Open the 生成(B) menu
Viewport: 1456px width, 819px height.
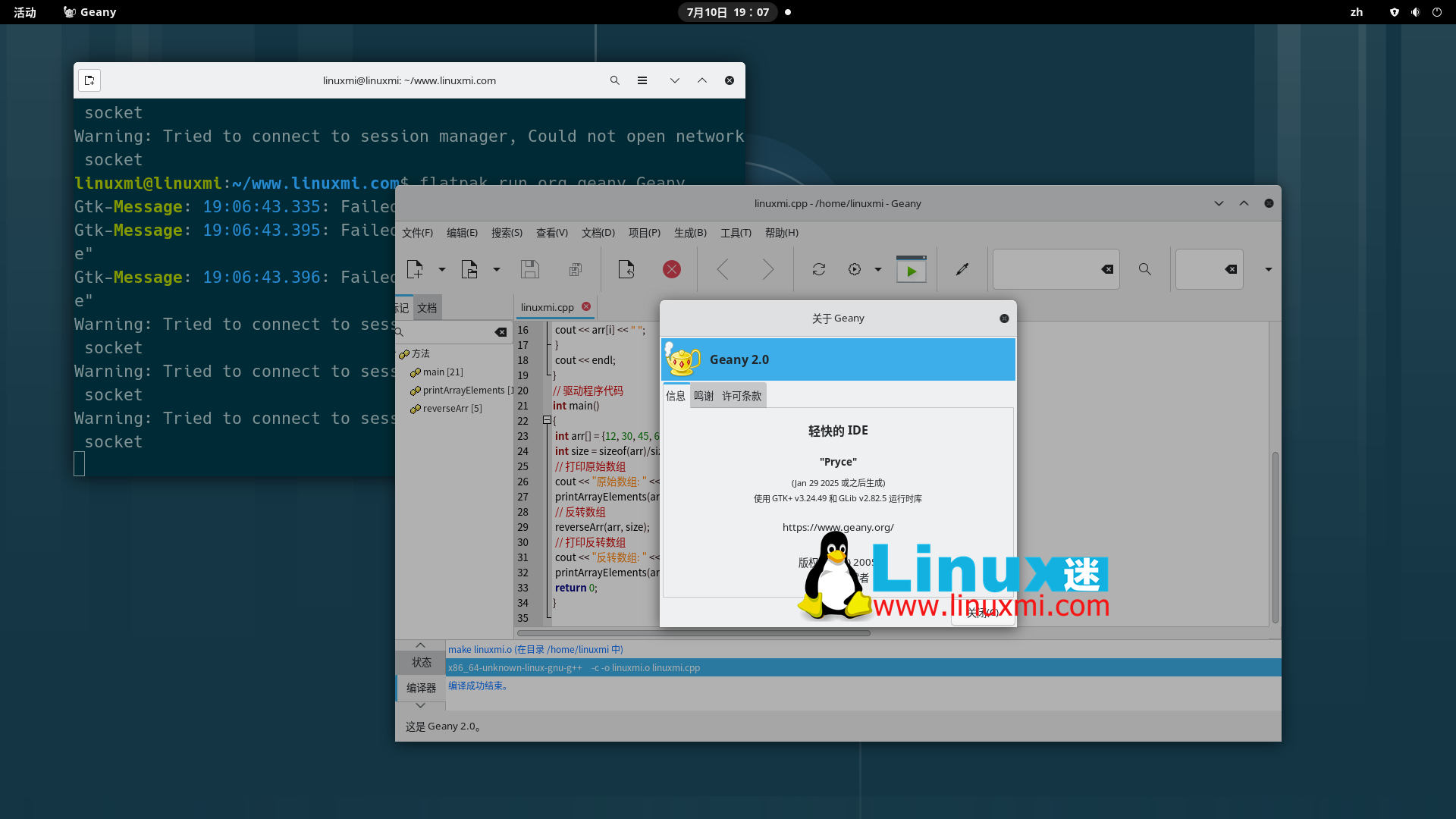[x=690, y=233]
